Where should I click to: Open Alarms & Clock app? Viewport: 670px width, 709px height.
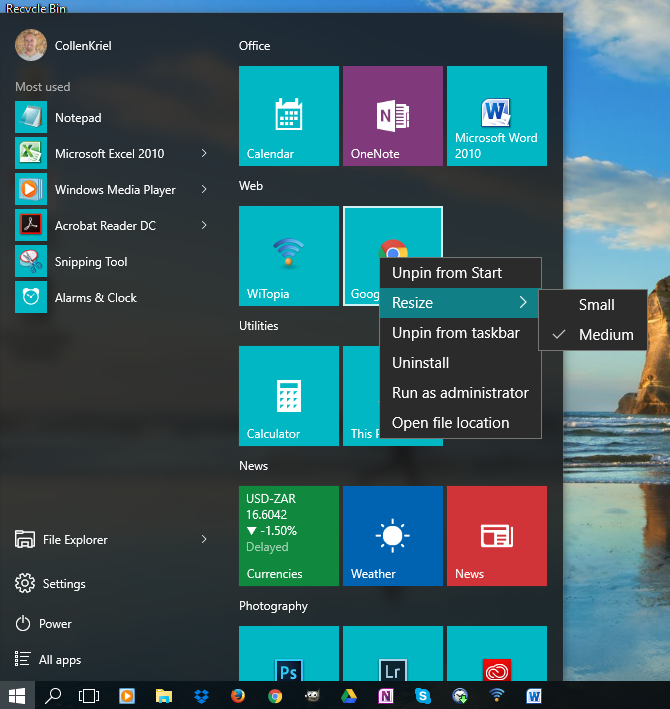[x=113, y=298]
